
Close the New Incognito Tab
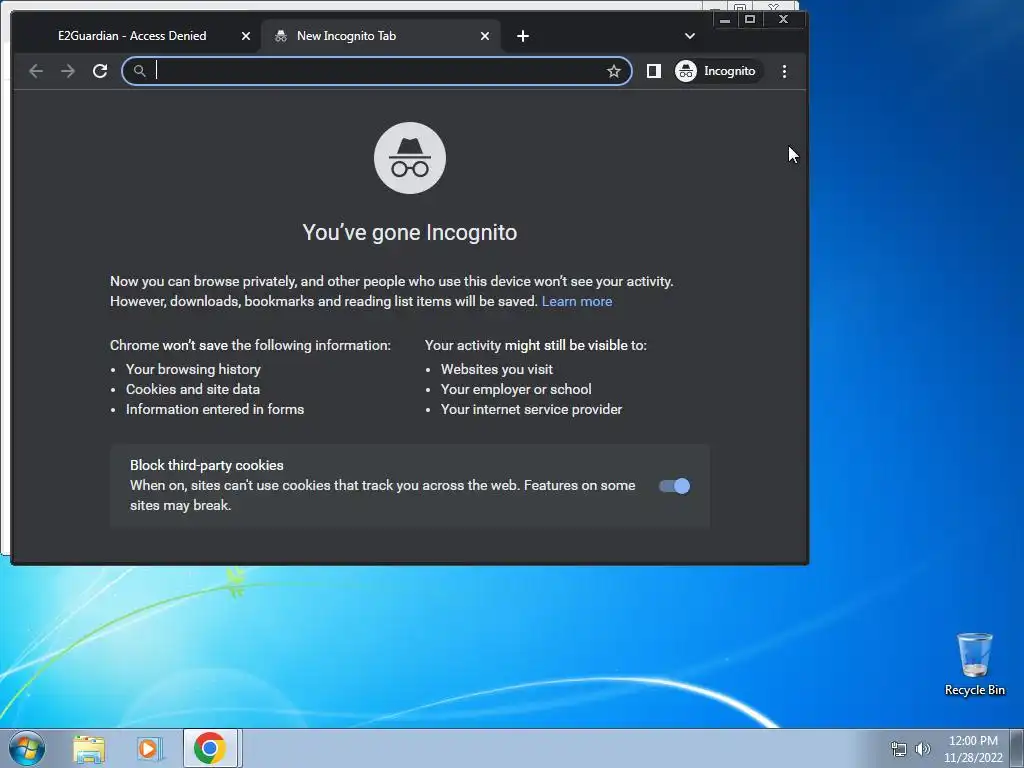click(485, 36)
